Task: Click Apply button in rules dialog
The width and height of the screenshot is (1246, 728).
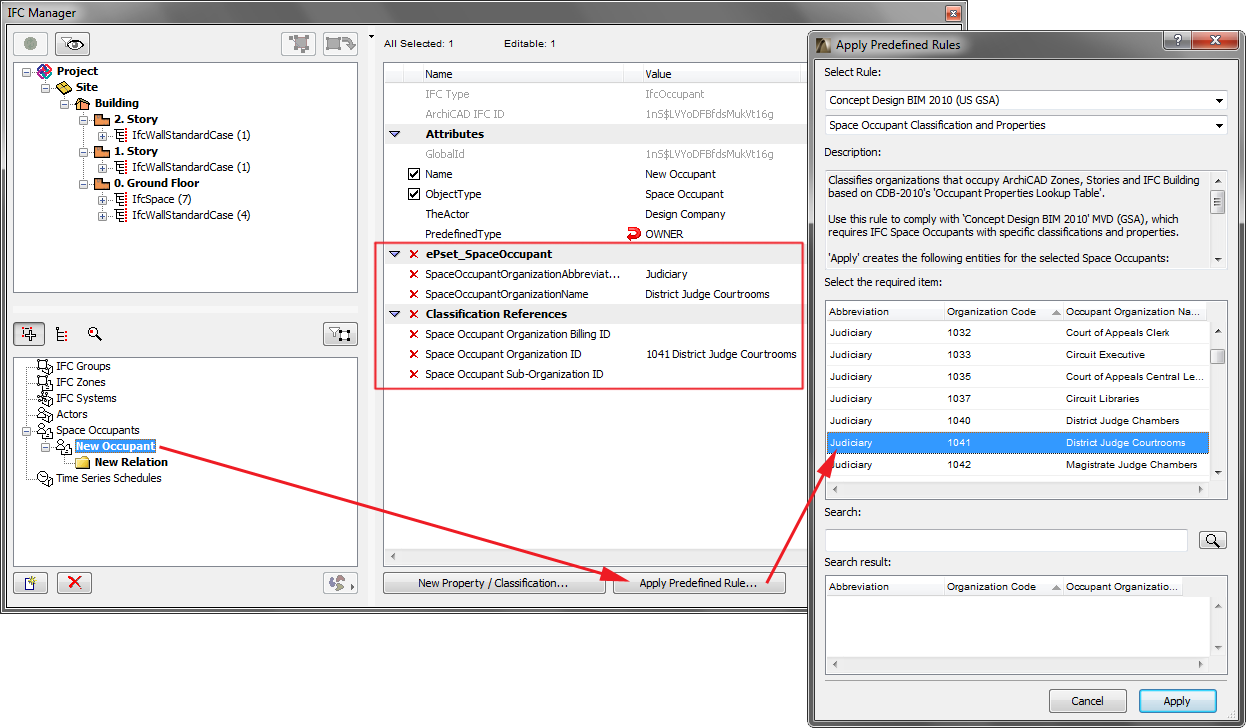Action: 1177,701
